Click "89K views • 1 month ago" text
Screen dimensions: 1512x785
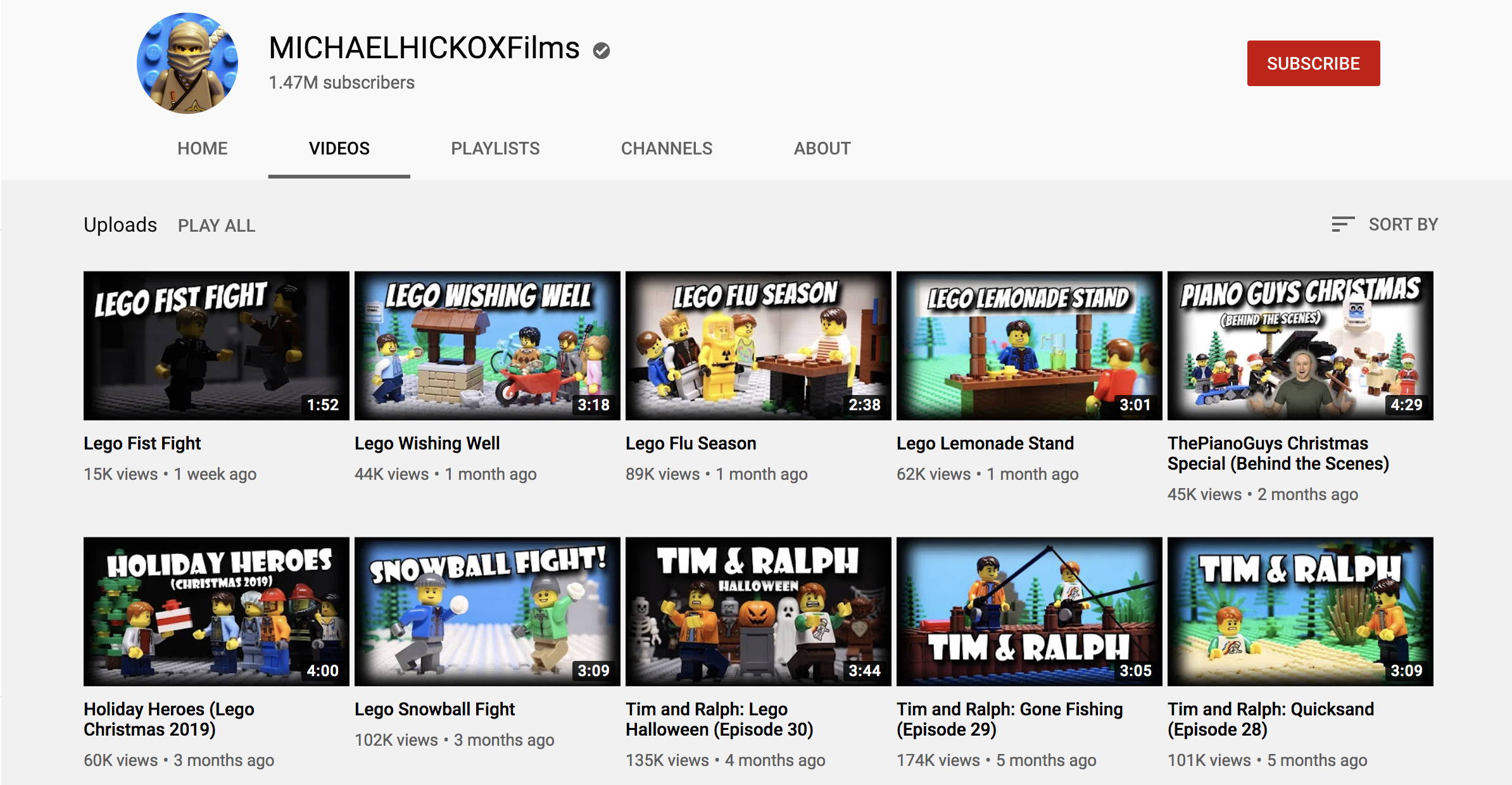click(717, 474)
